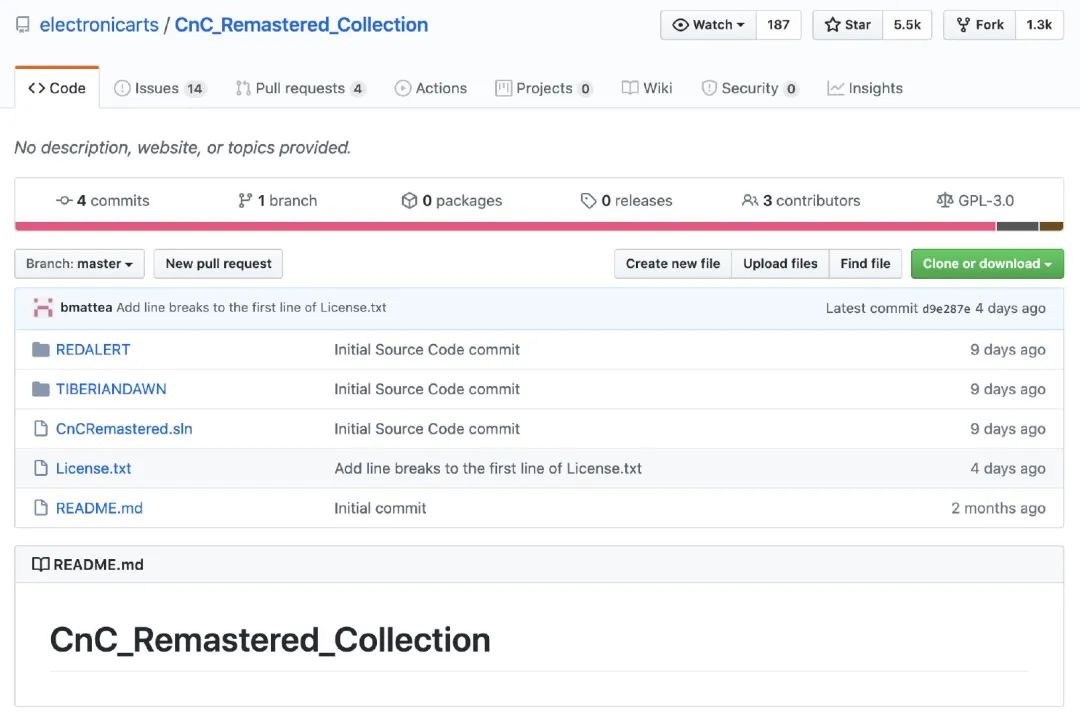Open README.md file in file list
This screenshot has height=724, width=1080.
click(99, 508)
